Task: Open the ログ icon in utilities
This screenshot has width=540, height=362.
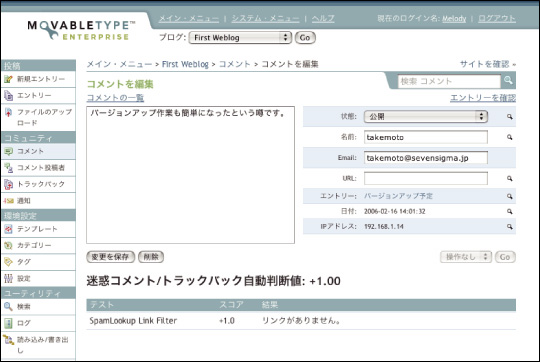Action: coord(8,323)
